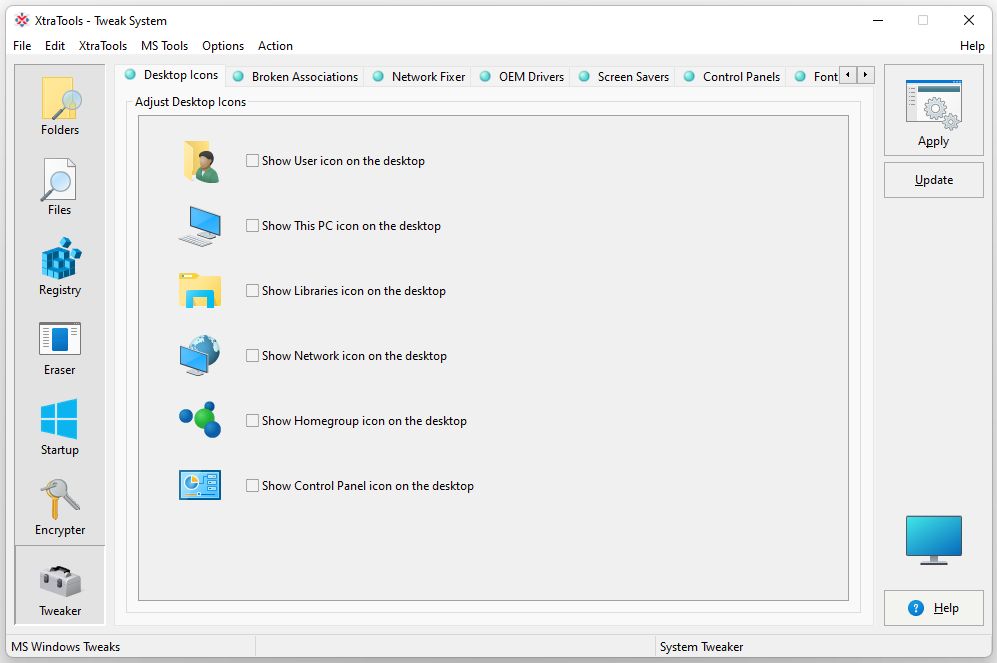
Task: Switch to the Screen Savers tab
Action: pos(624,77)
